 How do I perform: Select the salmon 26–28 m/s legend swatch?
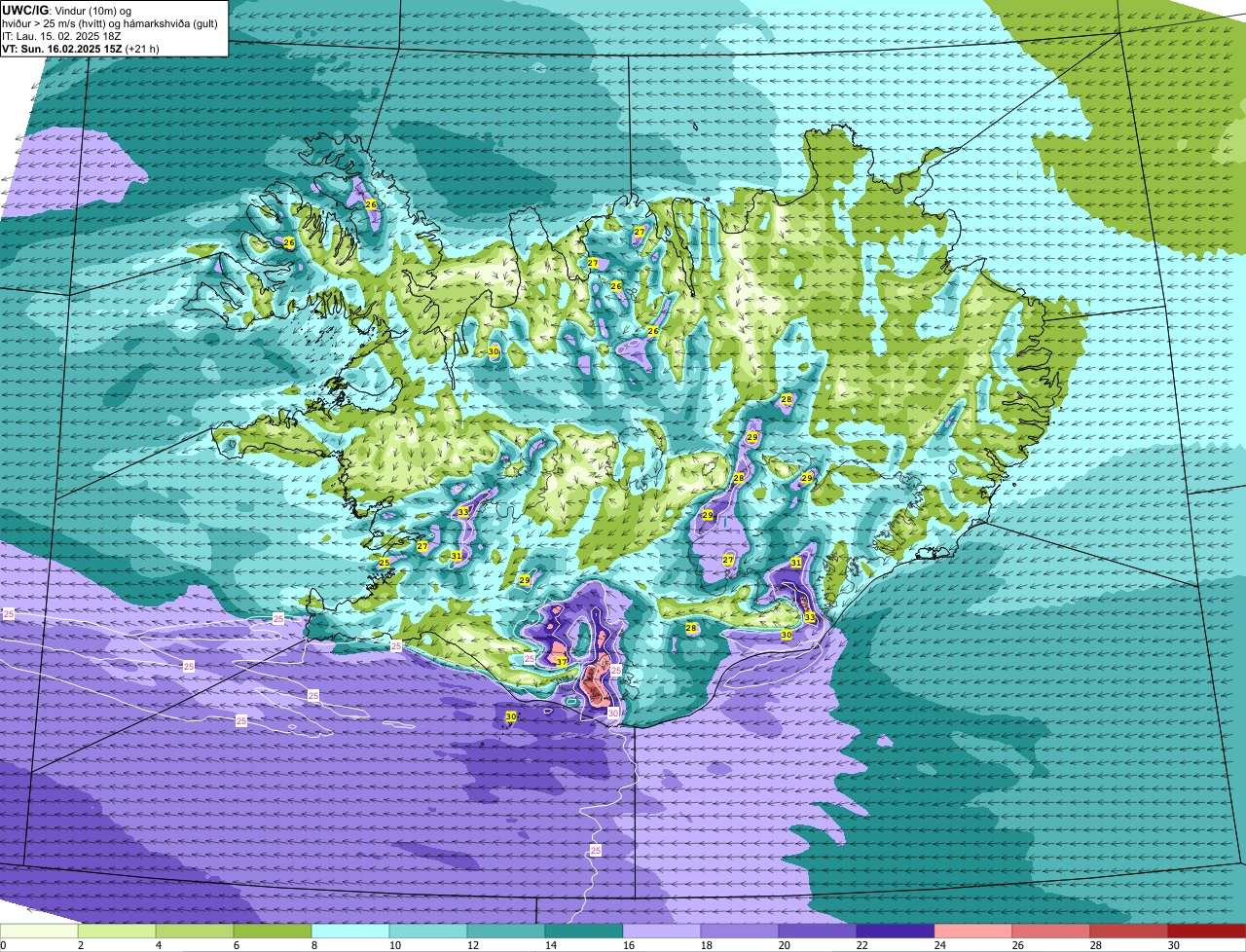pyautogui.click(x=1051, y=931)
